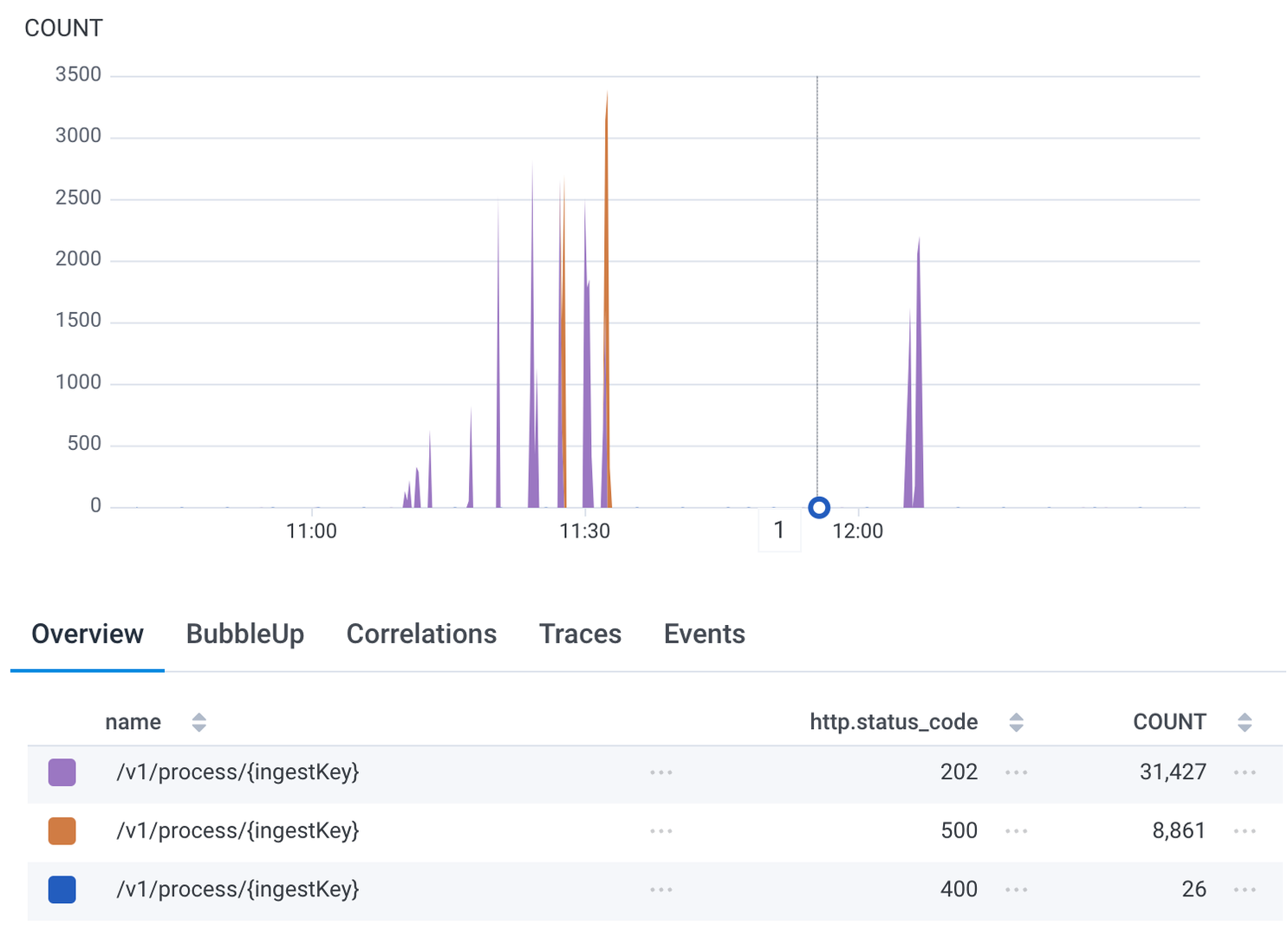Image resolution: width=1288 pixels, height=931 pixels.
Task: Open name options for the 500 row
Action: click(661, 831)
